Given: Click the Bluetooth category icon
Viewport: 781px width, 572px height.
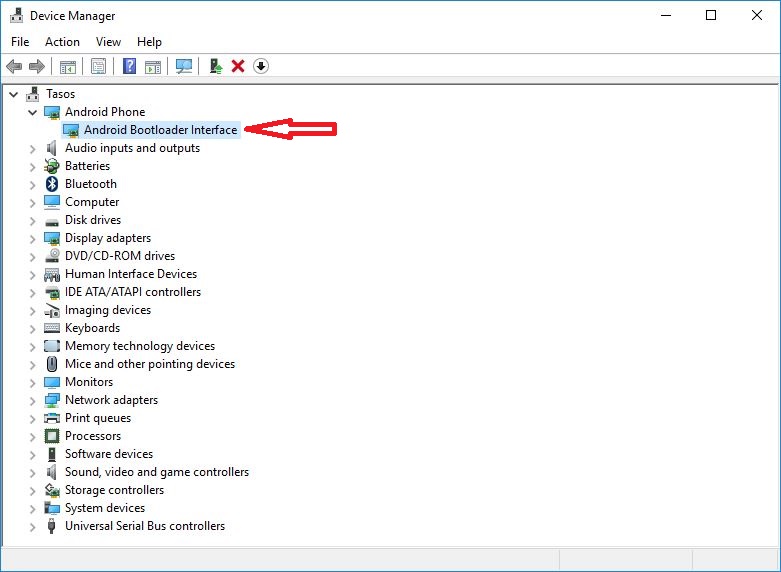Looking at the screenshot, I should (53, 184).
